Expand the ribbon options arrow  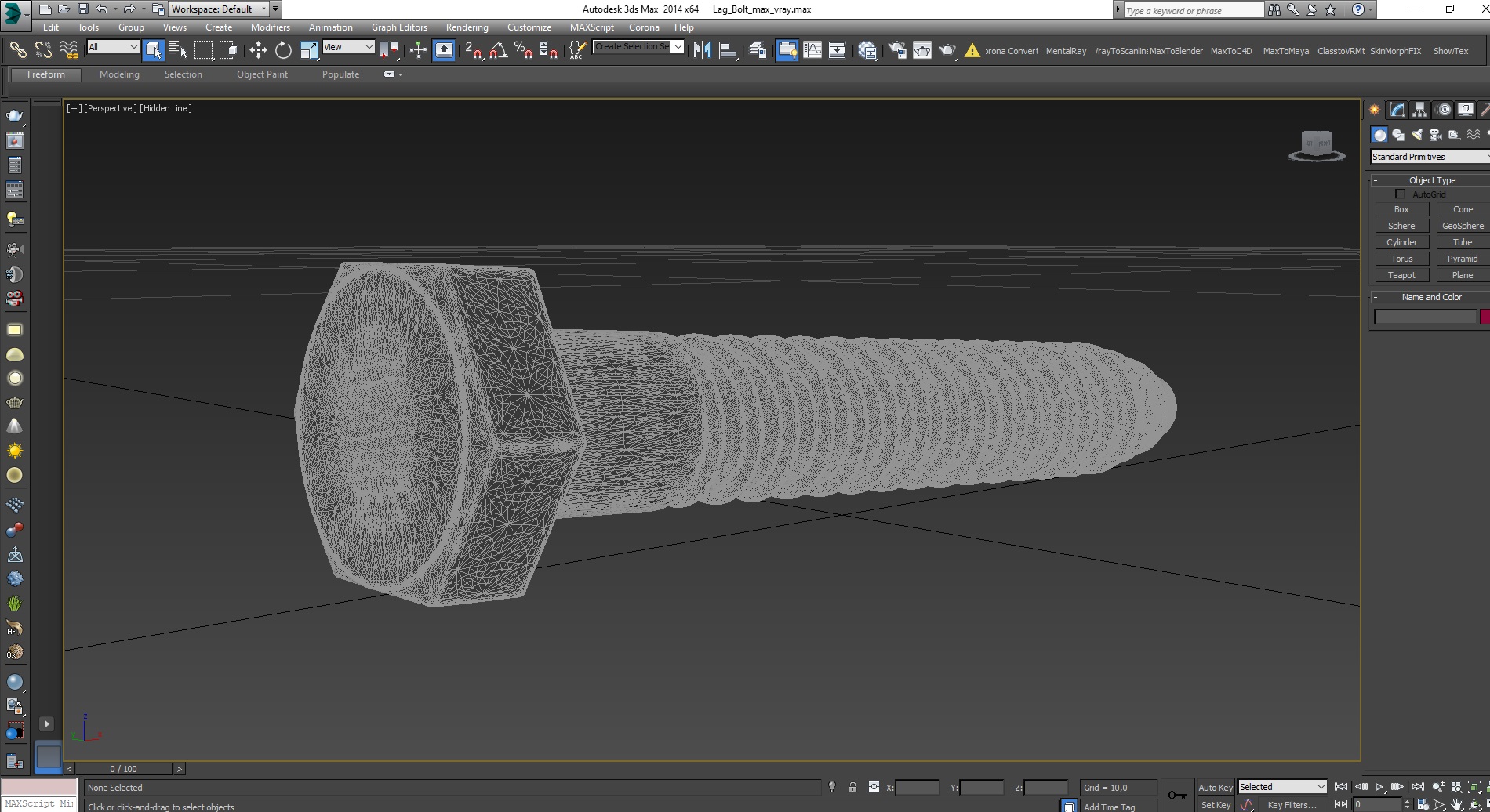coord(400,74)
